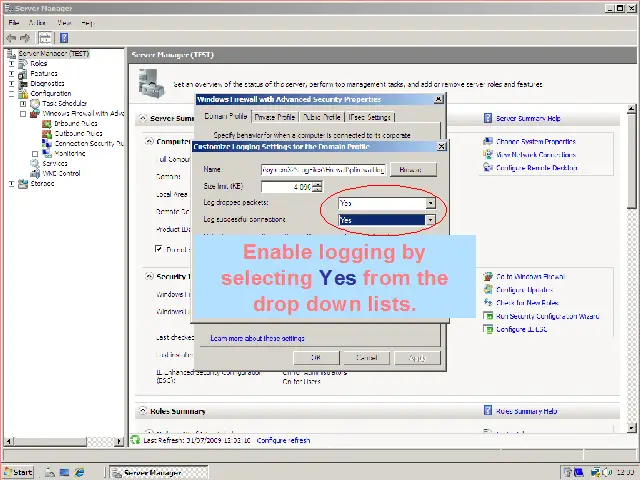
Task: Click Go to Windows Firewall link
Action: pyautogui.click(x=530, y=277)
